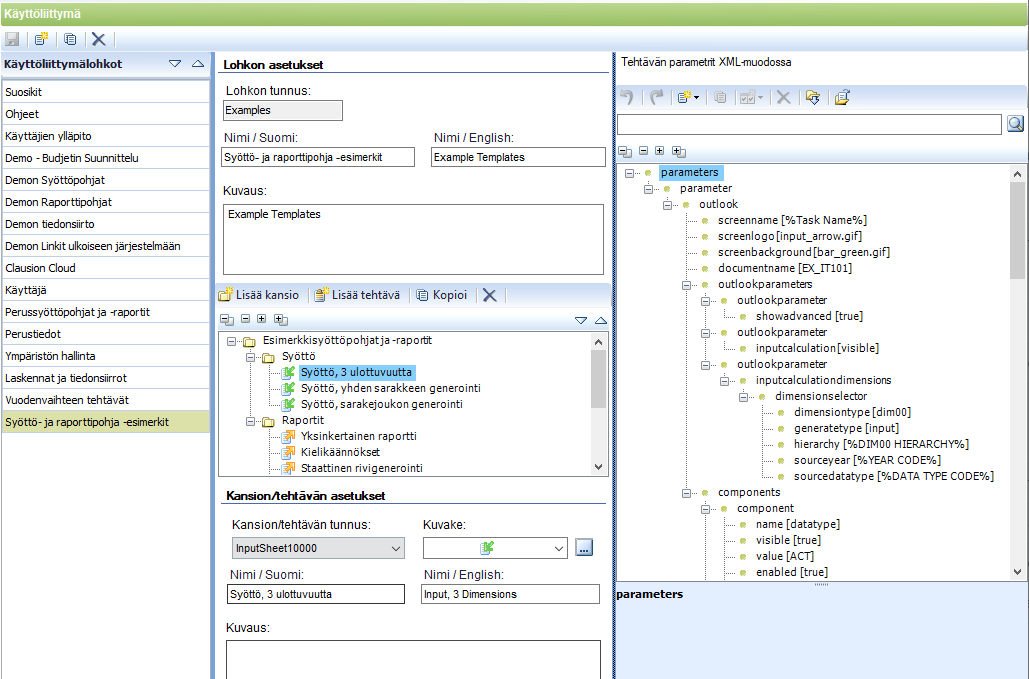
Task: Click the ellipsis browse button beside Kuvake
Action: click(584, 548)
